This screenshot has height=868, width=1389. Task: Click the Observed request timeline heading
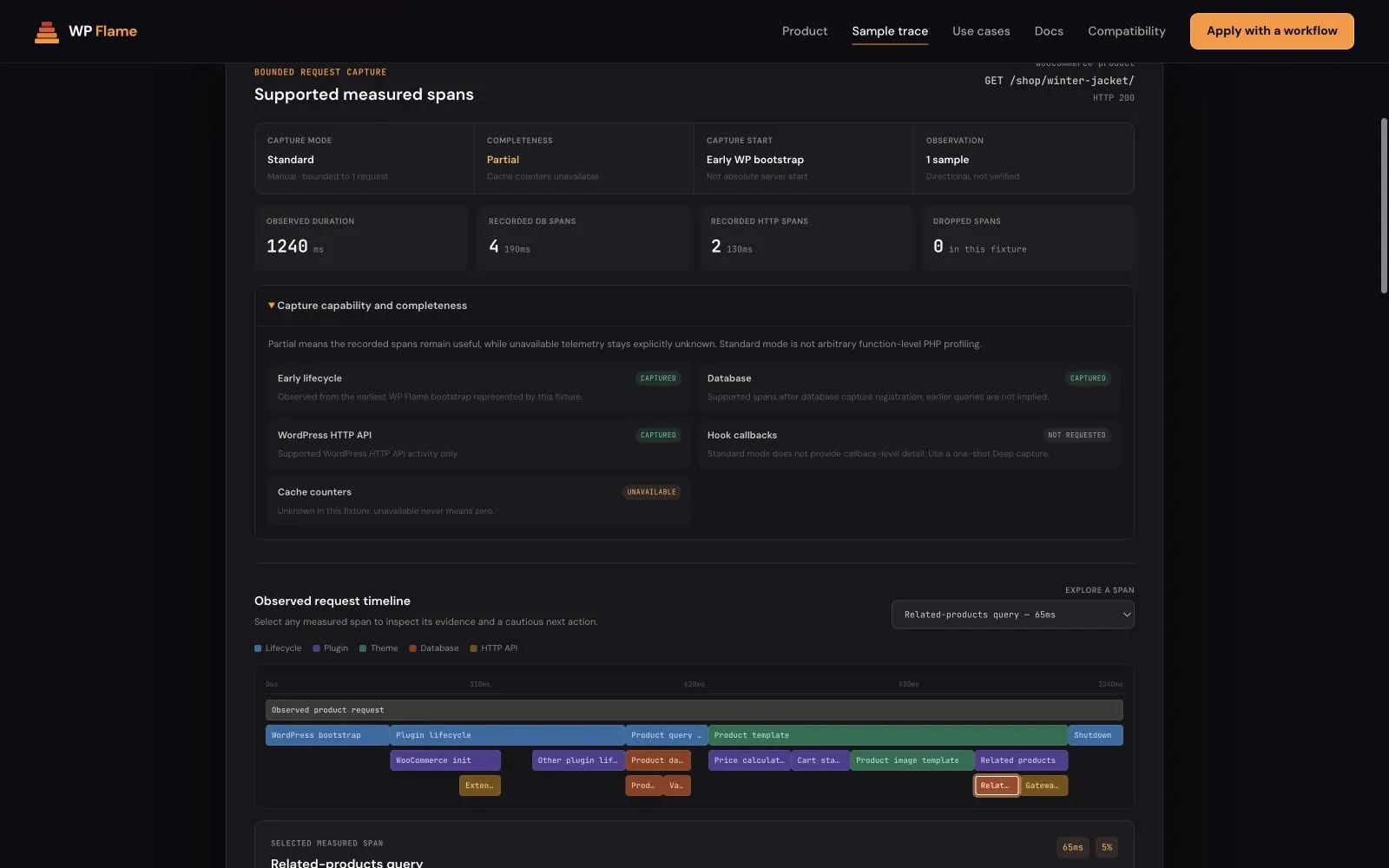(332, 601)
